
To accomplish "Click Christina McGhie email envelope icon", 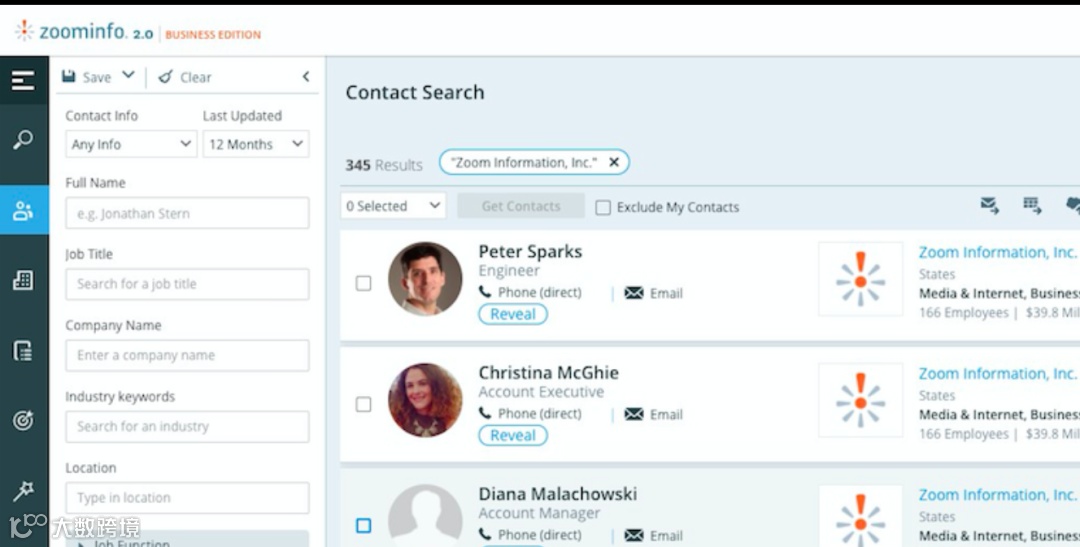I will (634, 414).
